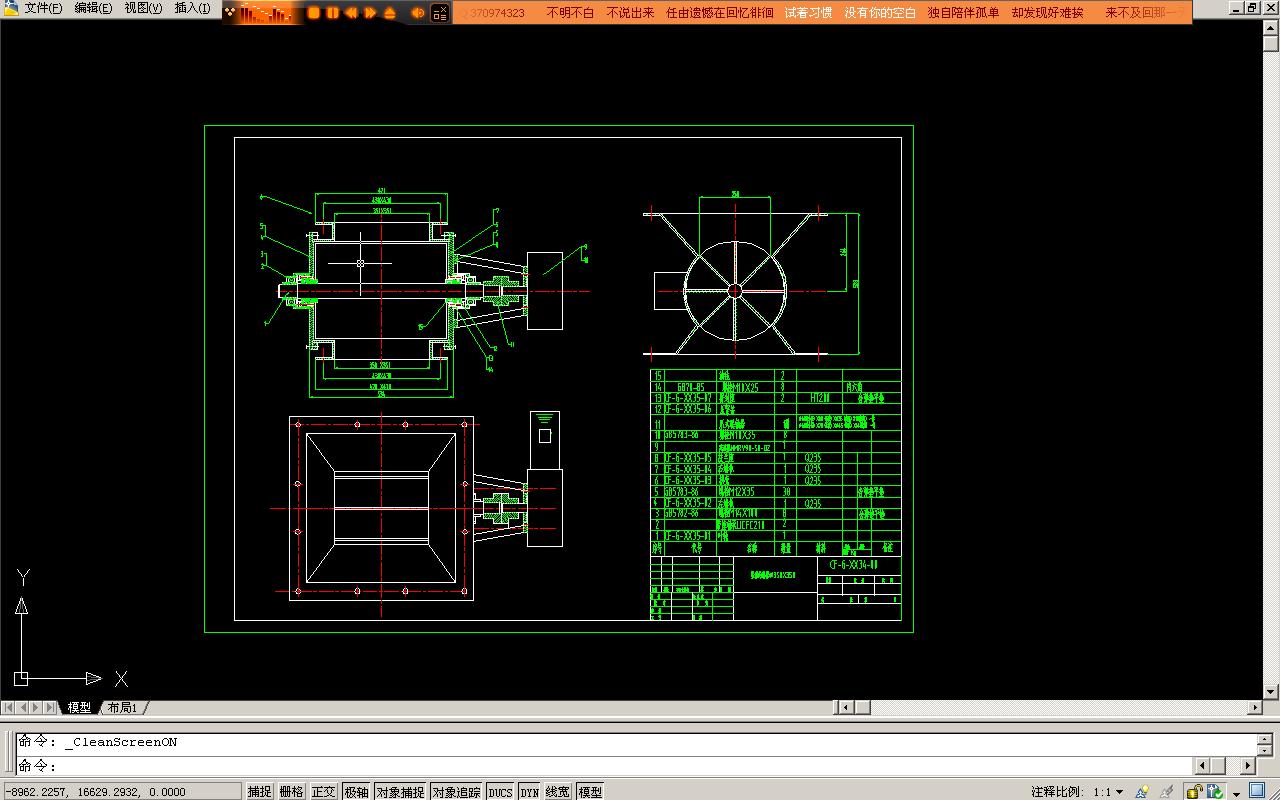
Task: Toggle 对象追踪 object snap tracking
Action: coord(456,791)
